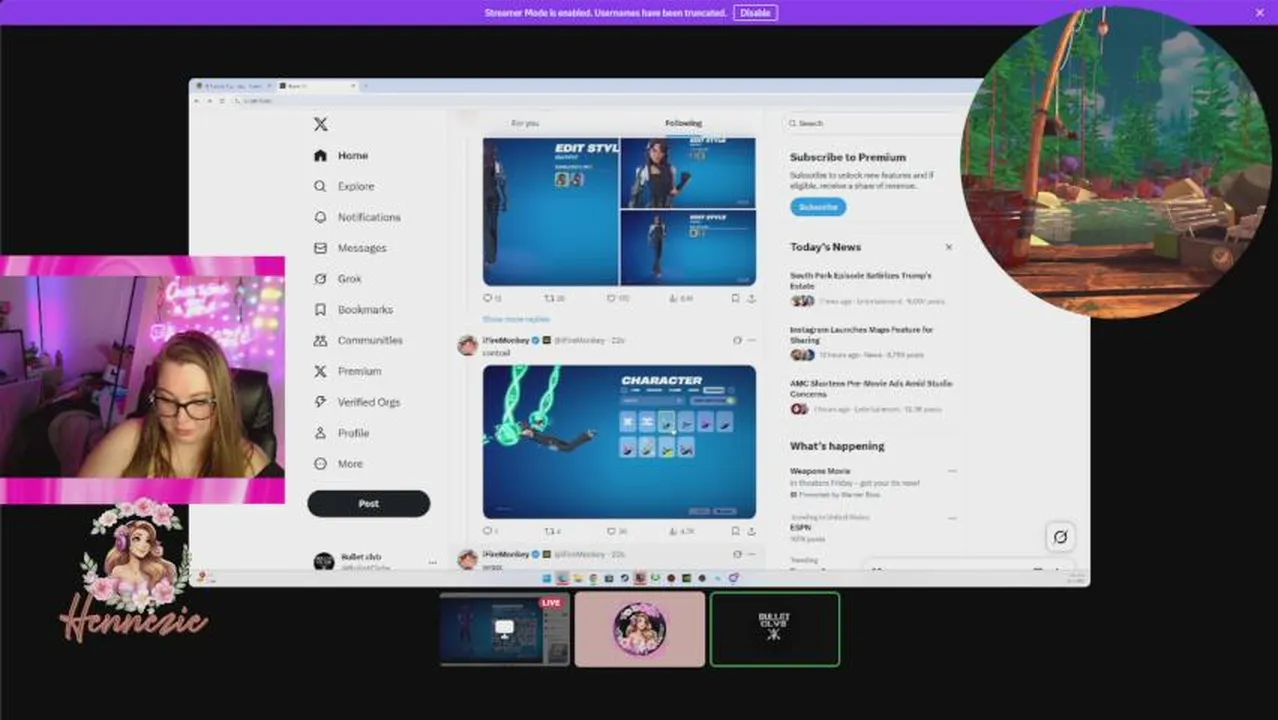
Task: Open more menu on wrap post
Action: 752,554
